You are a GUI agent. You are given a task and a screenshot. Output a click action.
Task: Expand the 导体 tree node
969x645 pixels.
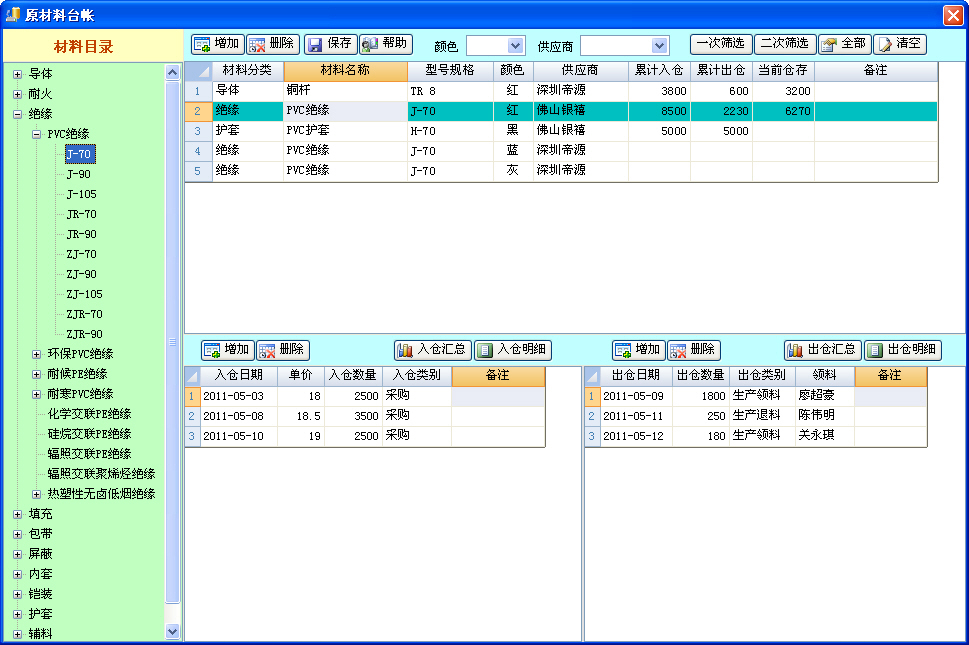[x=17, y=74]
